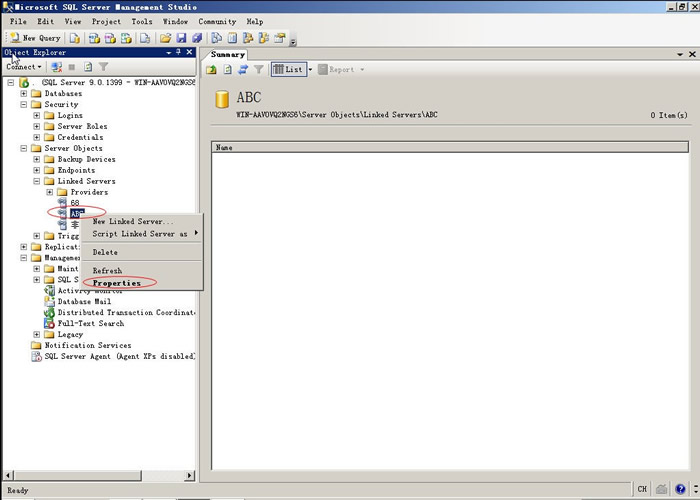Viewport: 700px width, 500px height.
Task: Open the Connect dropdown in Object Explorer
Action: 24,67
